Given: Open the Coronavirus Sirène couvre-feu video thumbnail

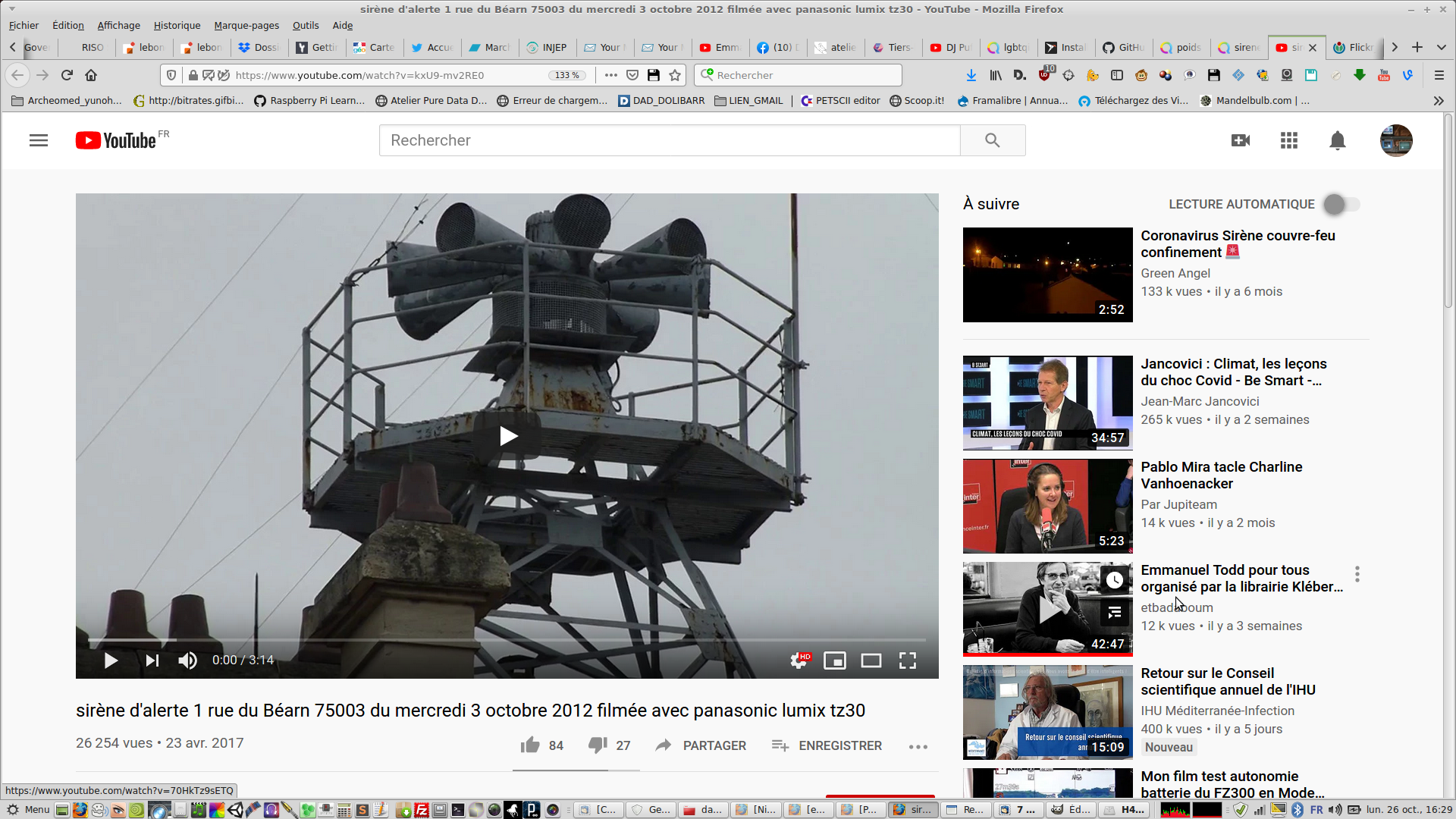Looking at the screenshot, I should [x=1047, y=275].
